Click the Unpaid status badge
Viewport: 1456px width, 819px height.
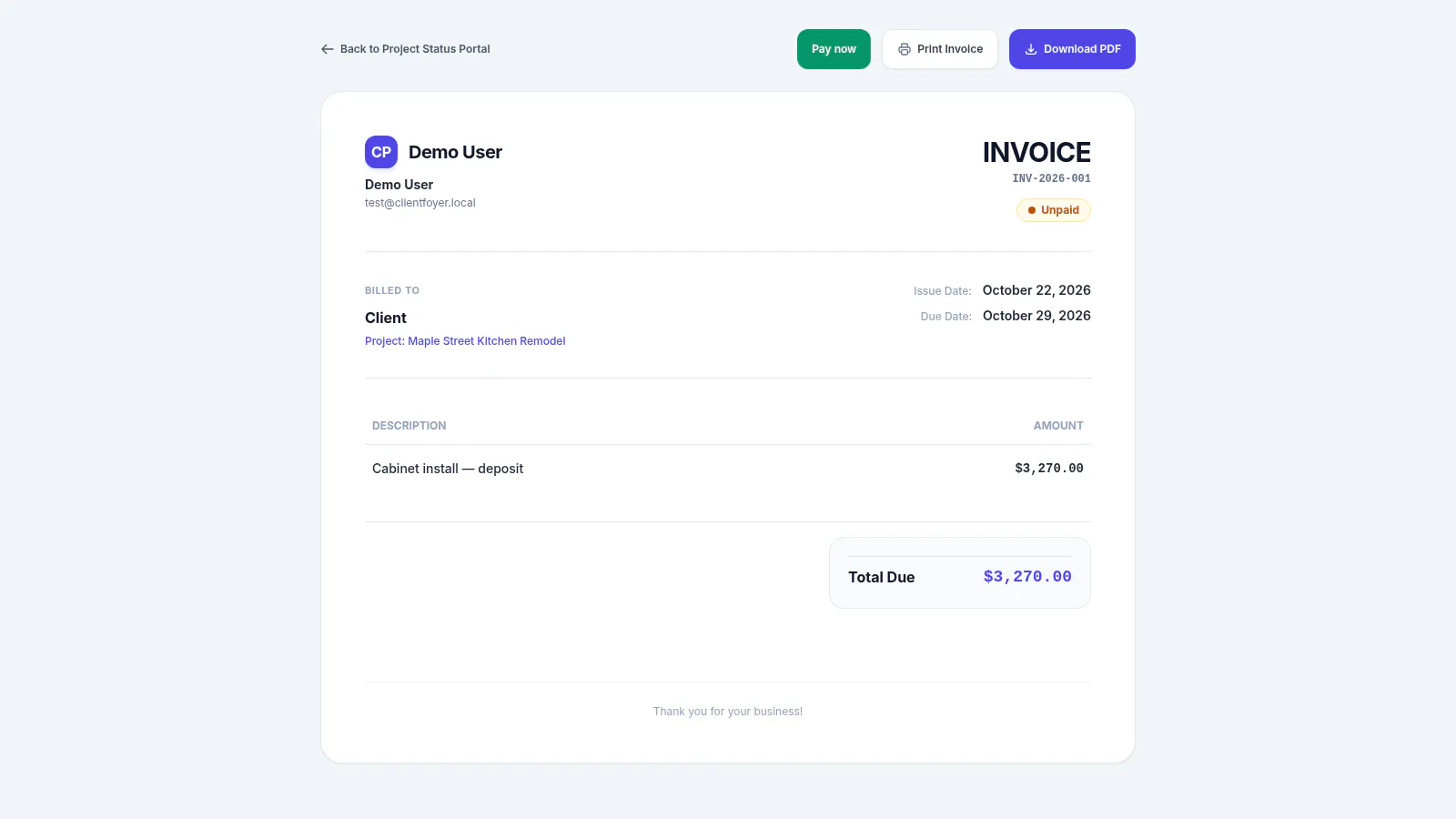tap(1053, 210)
